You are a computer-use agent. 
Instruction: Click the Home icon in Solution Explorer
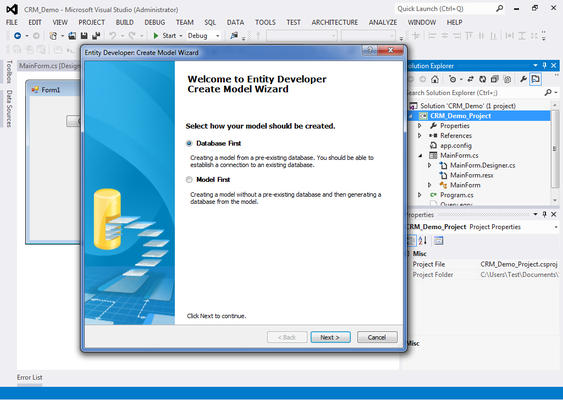coord(435,79)
